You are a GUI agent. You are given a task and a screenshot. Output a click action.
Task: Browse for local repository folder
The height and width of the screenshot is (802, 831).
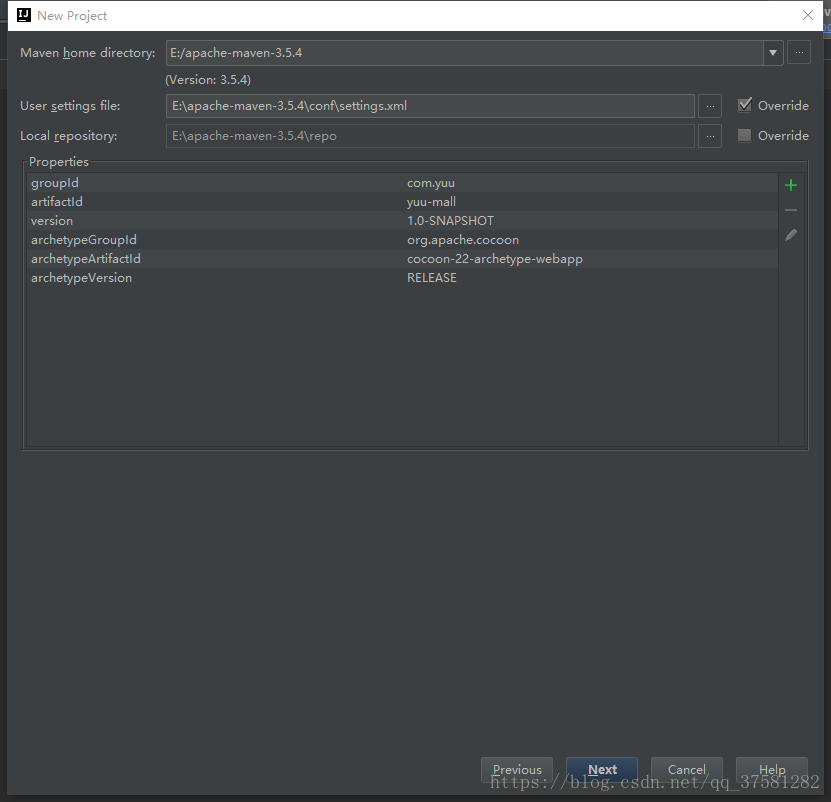point(710,136)
